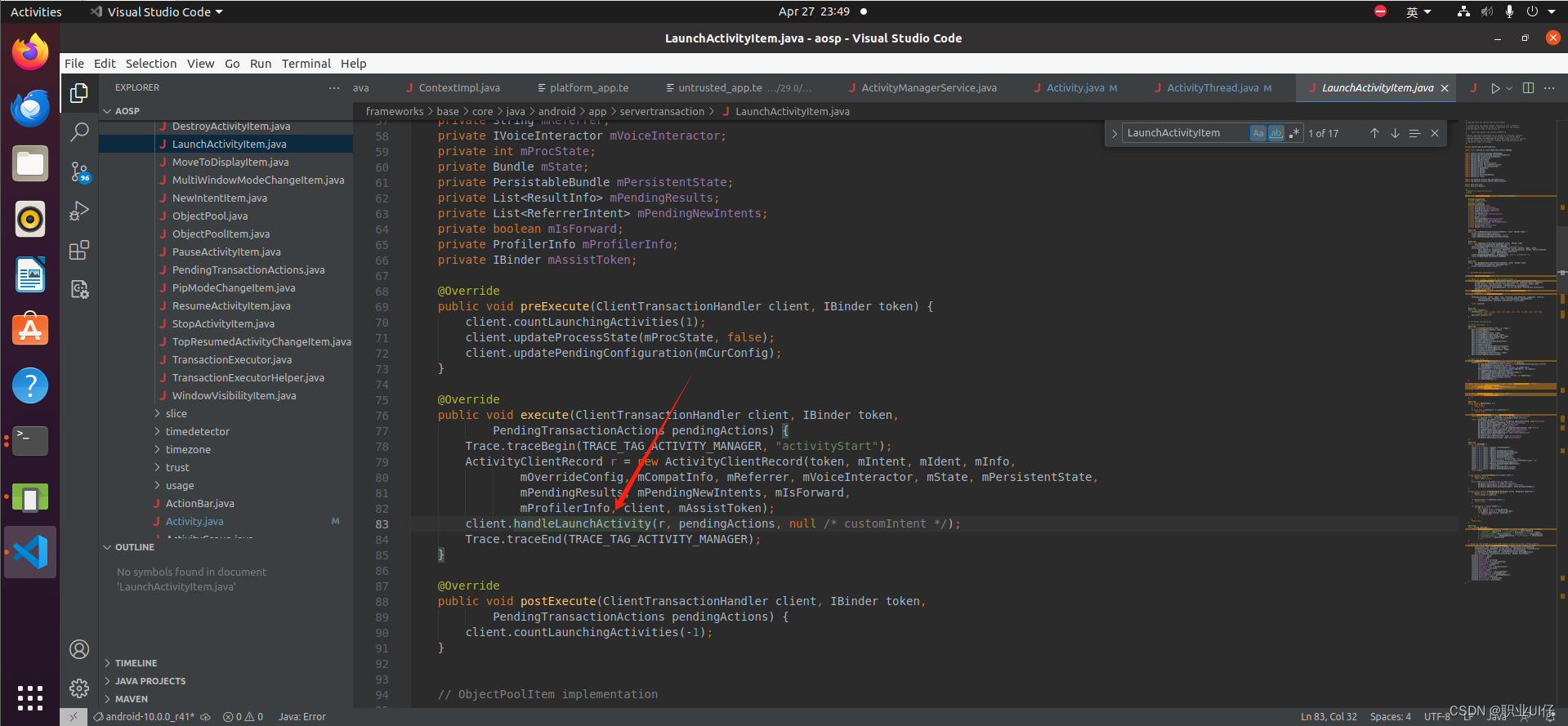Open Thunderbird from the dock
Viewport: 1568px width, 726px height.
pyautogui.click(x=30, y=108)
